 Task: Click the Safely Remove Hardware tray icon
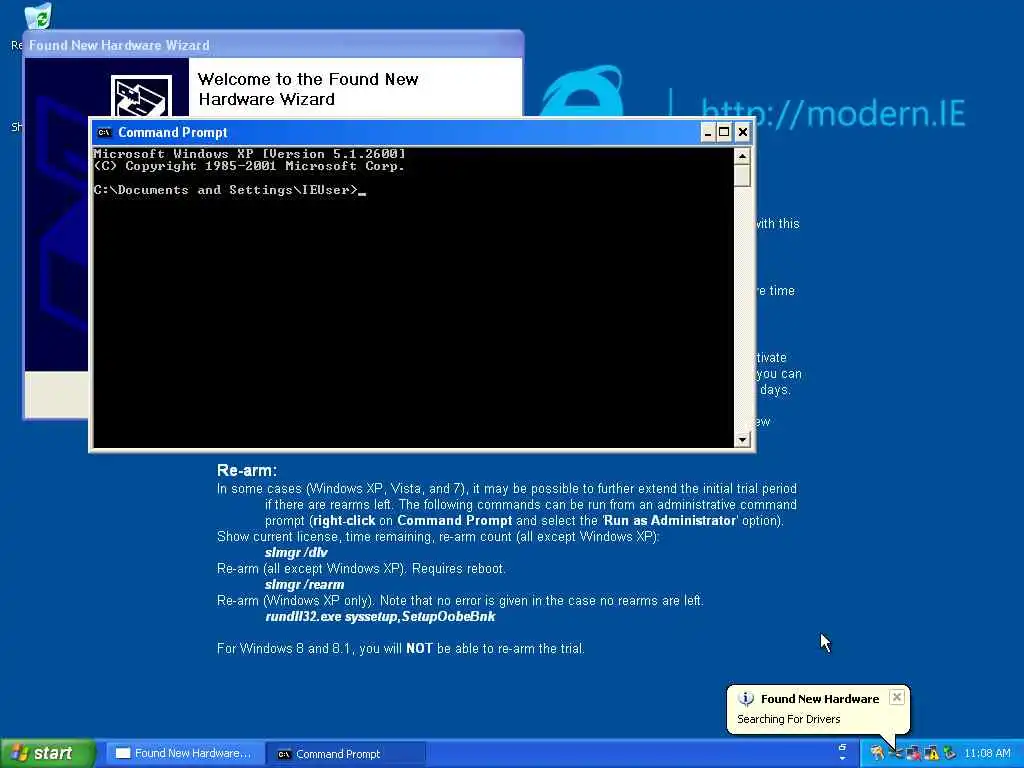950,753
